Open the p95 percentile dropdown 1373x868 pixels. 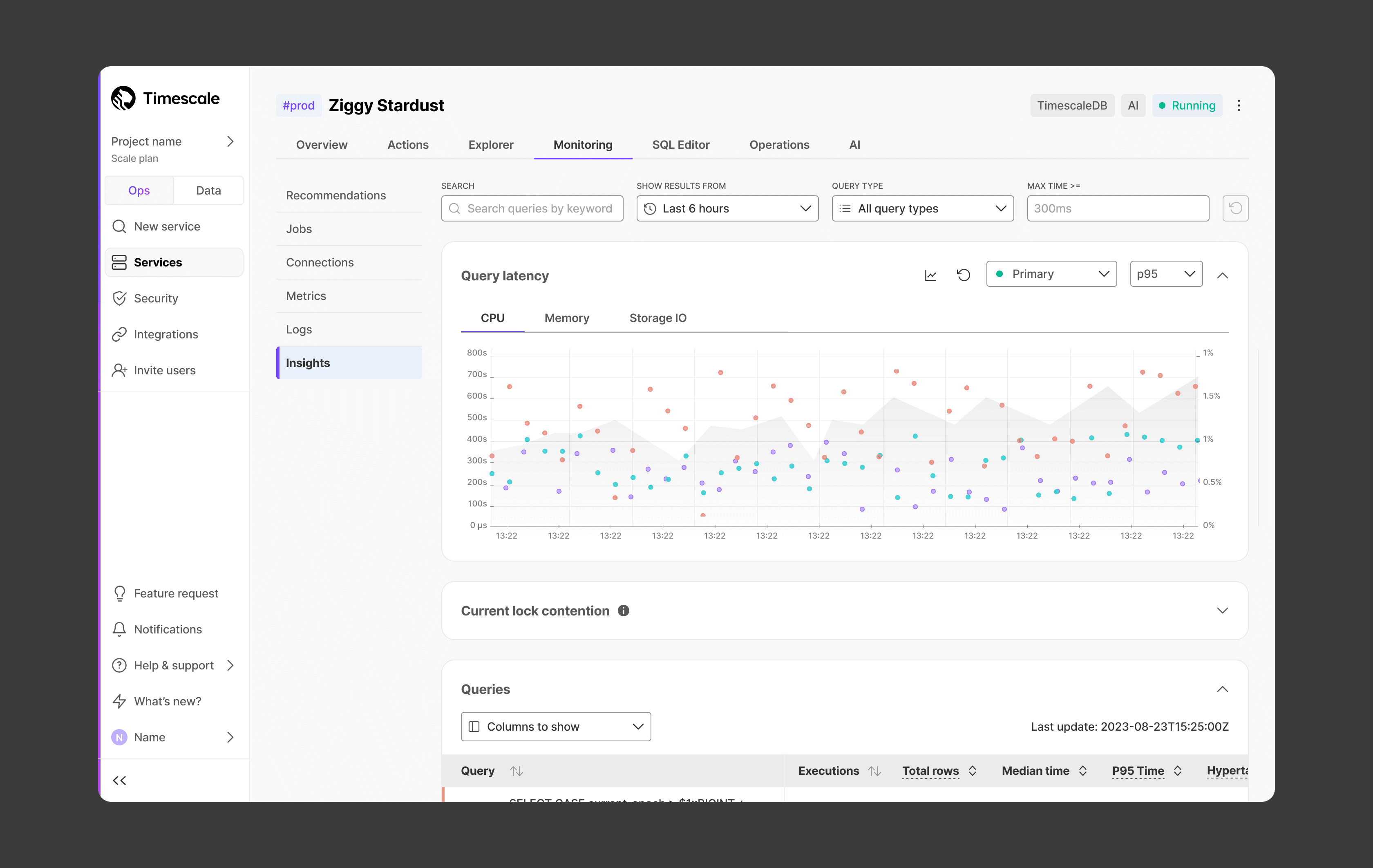pos(1166,274)
